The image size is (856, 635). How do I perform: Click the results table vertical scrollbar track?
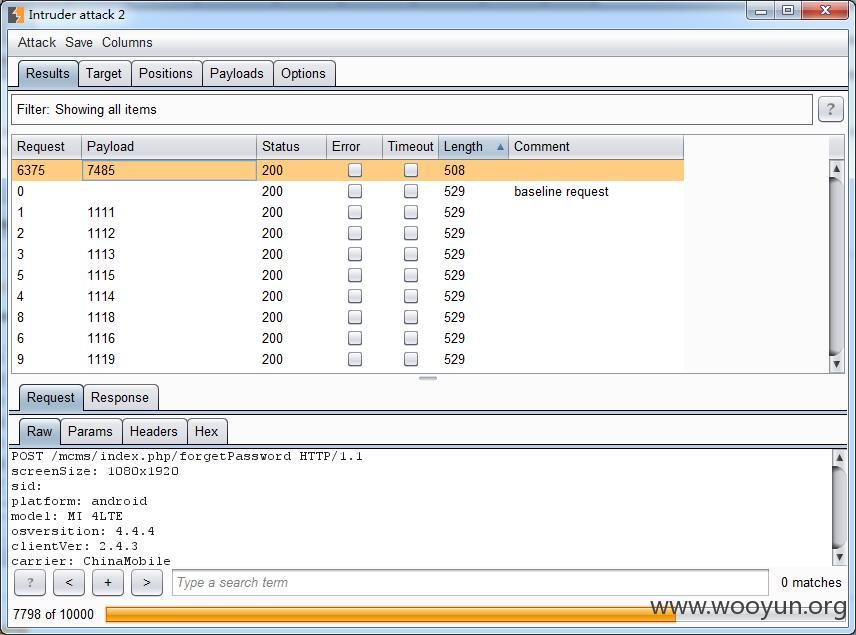(x=836, y=268)
